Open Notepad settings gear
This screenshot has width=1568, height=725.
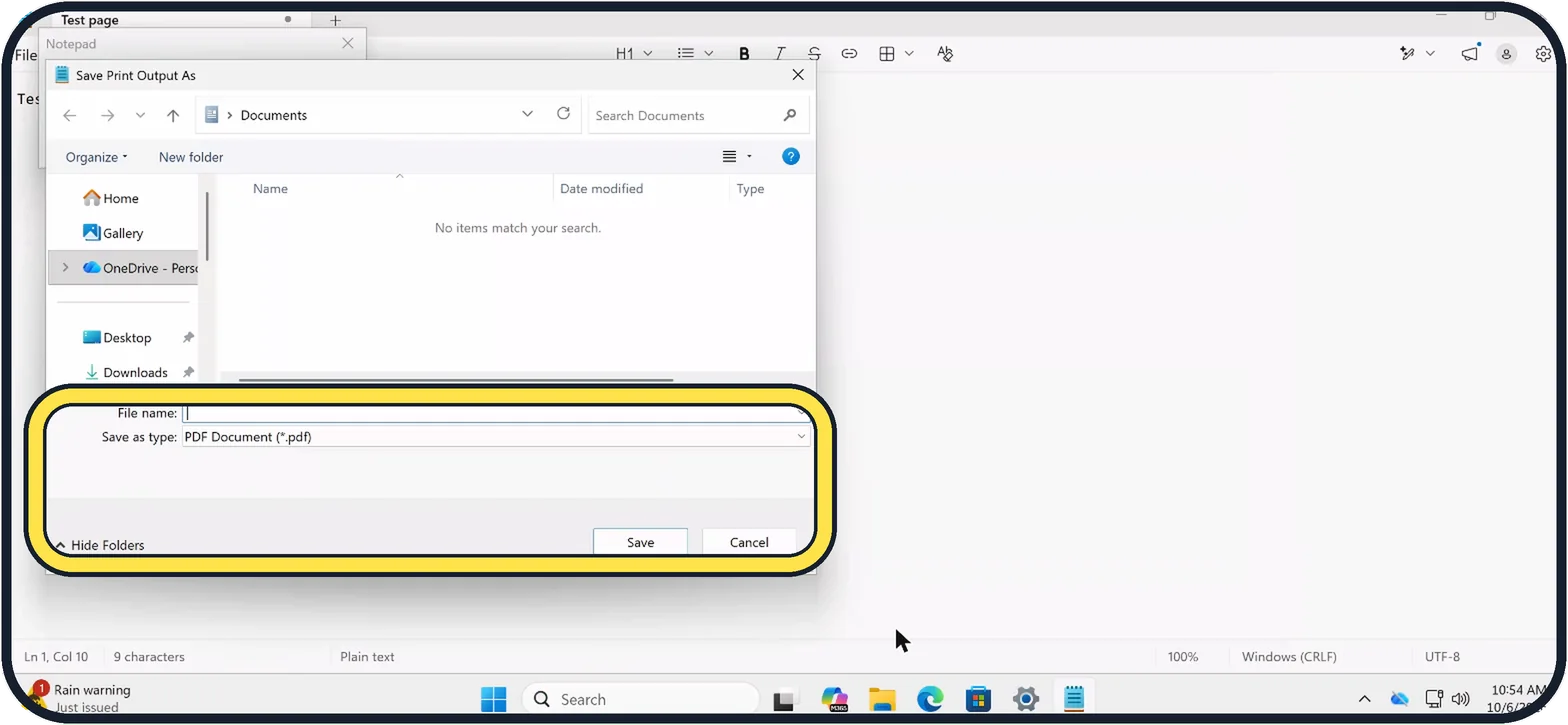[1543, 54]
